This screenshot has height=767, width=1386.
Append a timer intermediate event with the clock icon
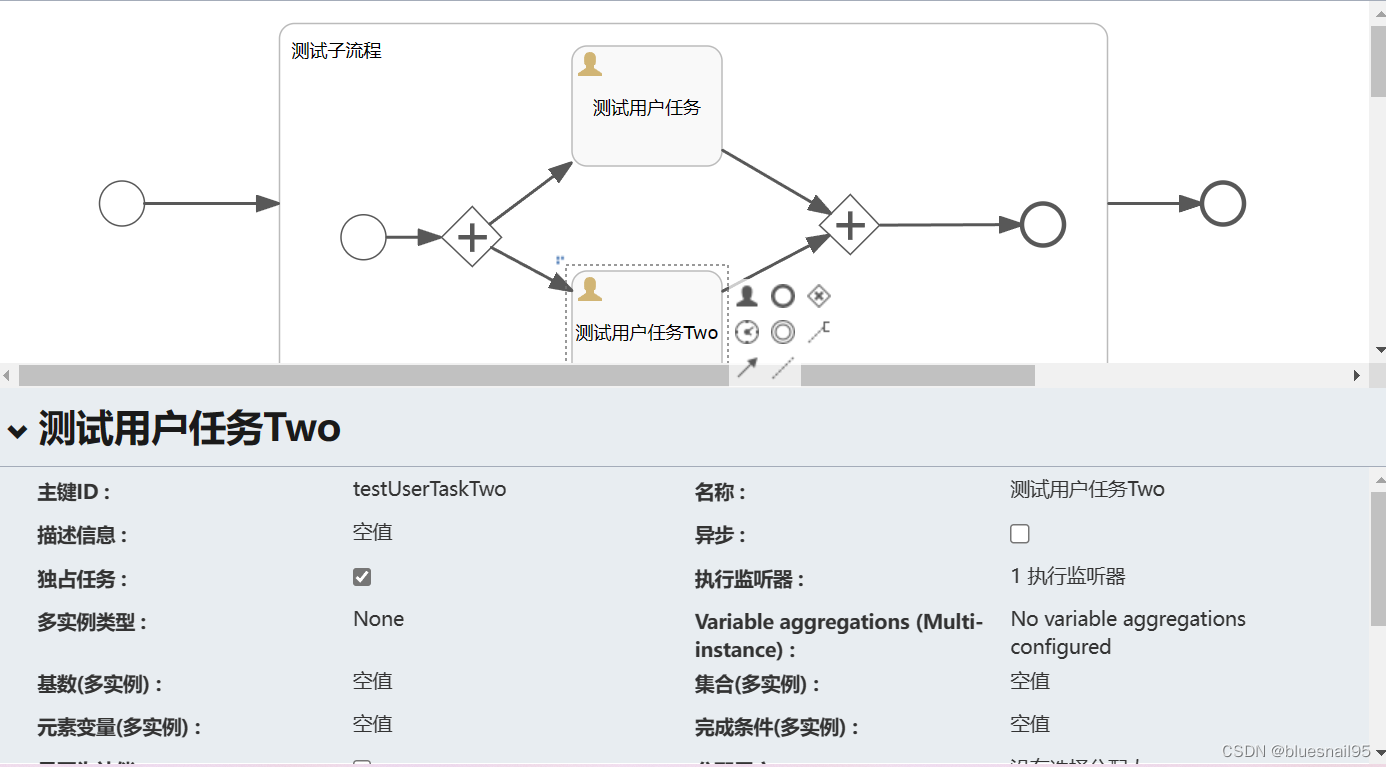click(x=746, y=331)
